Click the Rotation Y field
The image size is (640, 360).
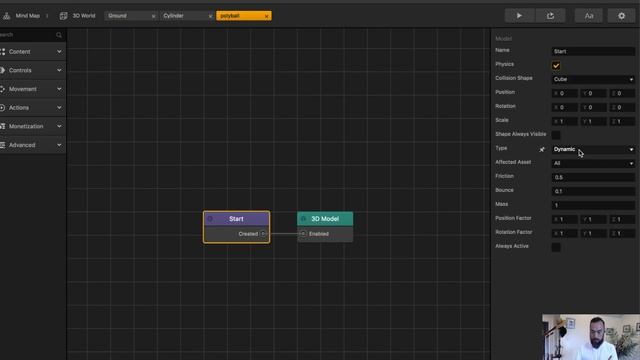point(593,107)
